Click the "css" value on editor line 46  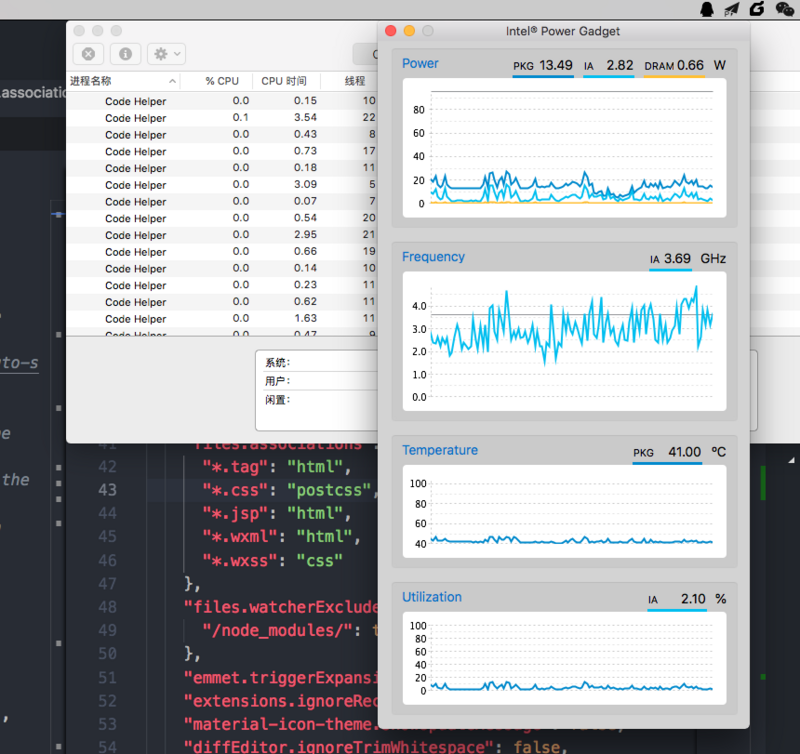[x=319, y=561]
